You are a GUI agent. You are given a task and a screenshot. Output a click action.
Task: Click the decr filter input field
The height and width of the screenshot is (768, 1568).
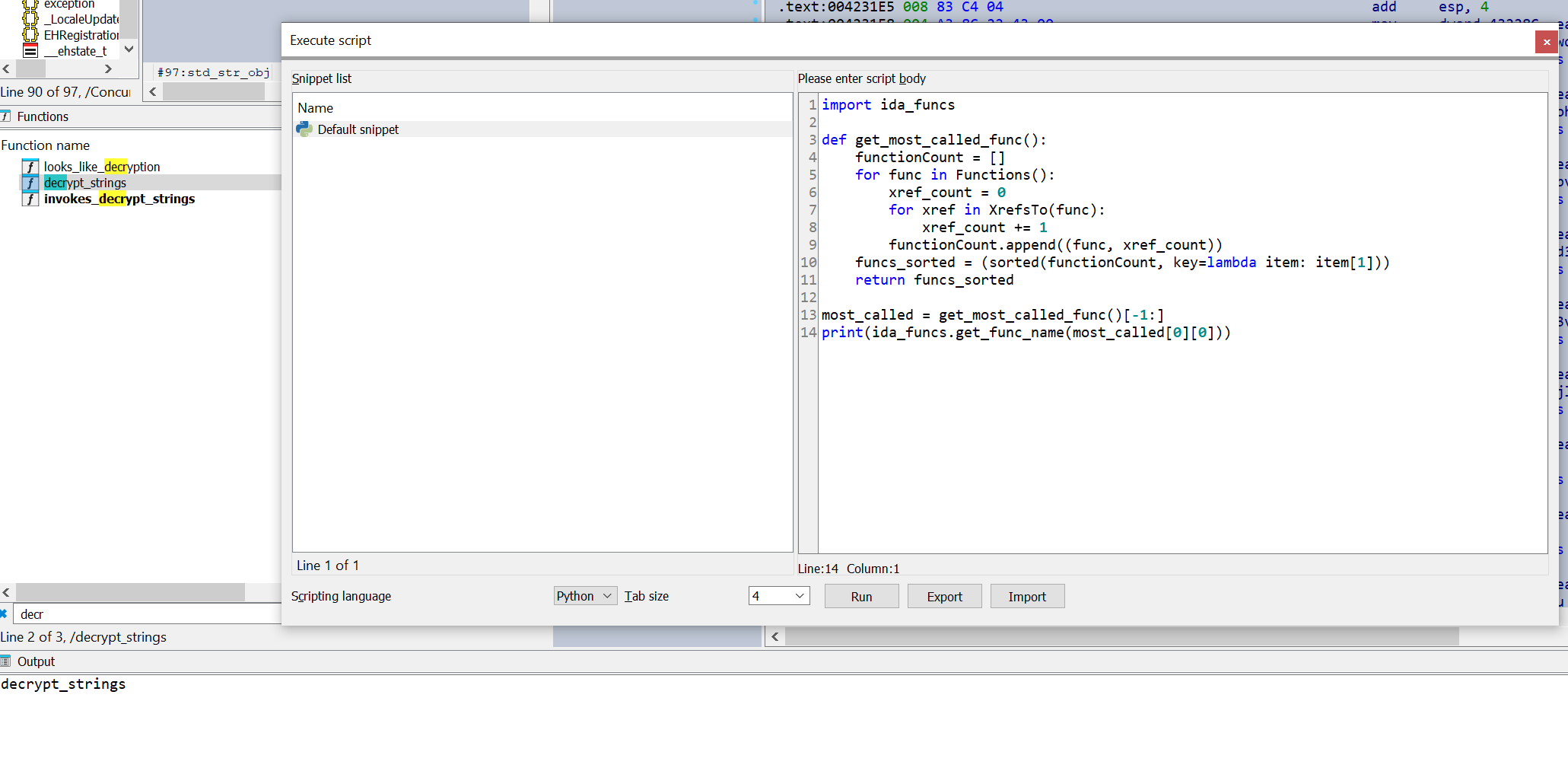coord(145,614)
